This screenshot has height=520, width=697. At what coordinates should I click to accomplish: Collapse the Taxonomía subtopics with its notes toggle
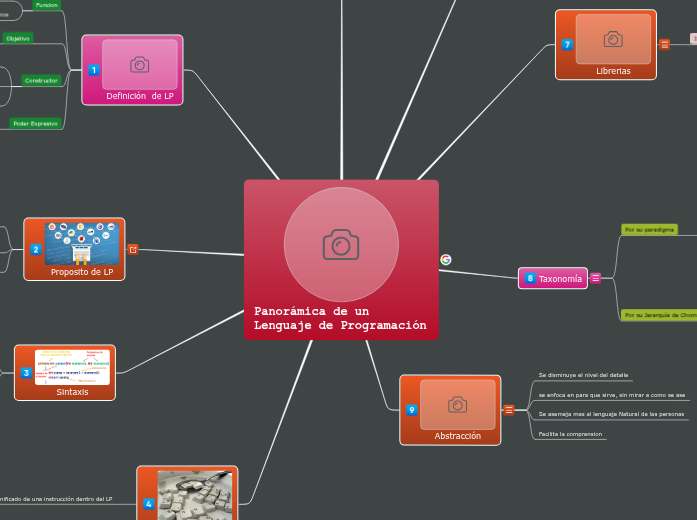pos(596,279)
